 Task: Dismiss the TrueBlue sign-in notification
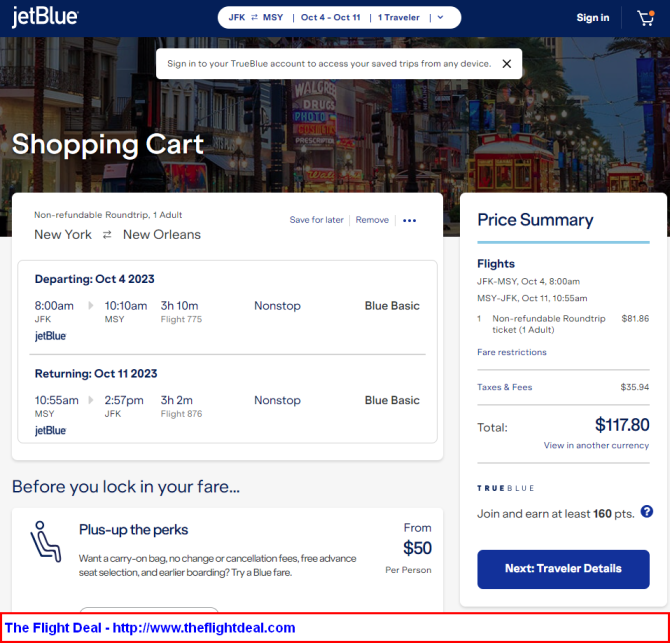(507, 64)
